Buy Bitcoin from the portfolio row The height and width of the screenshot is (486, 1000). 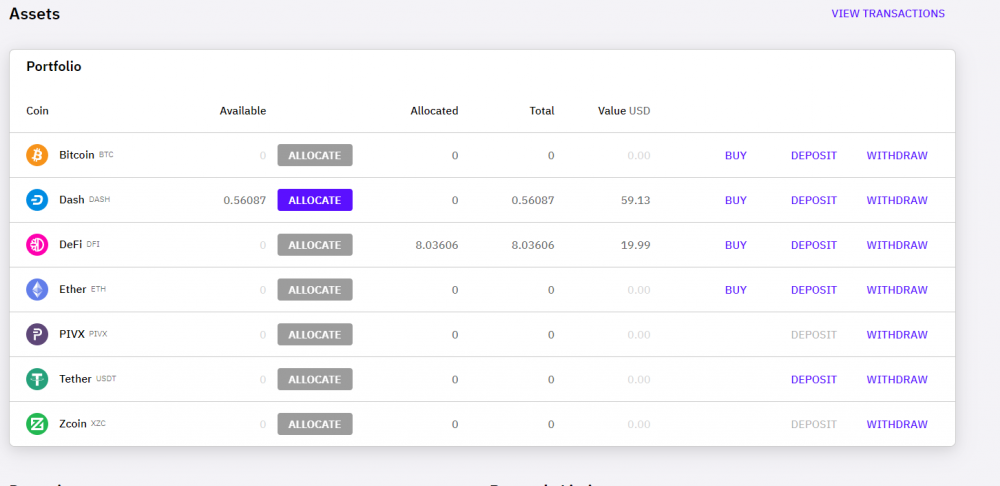point(735,156)
